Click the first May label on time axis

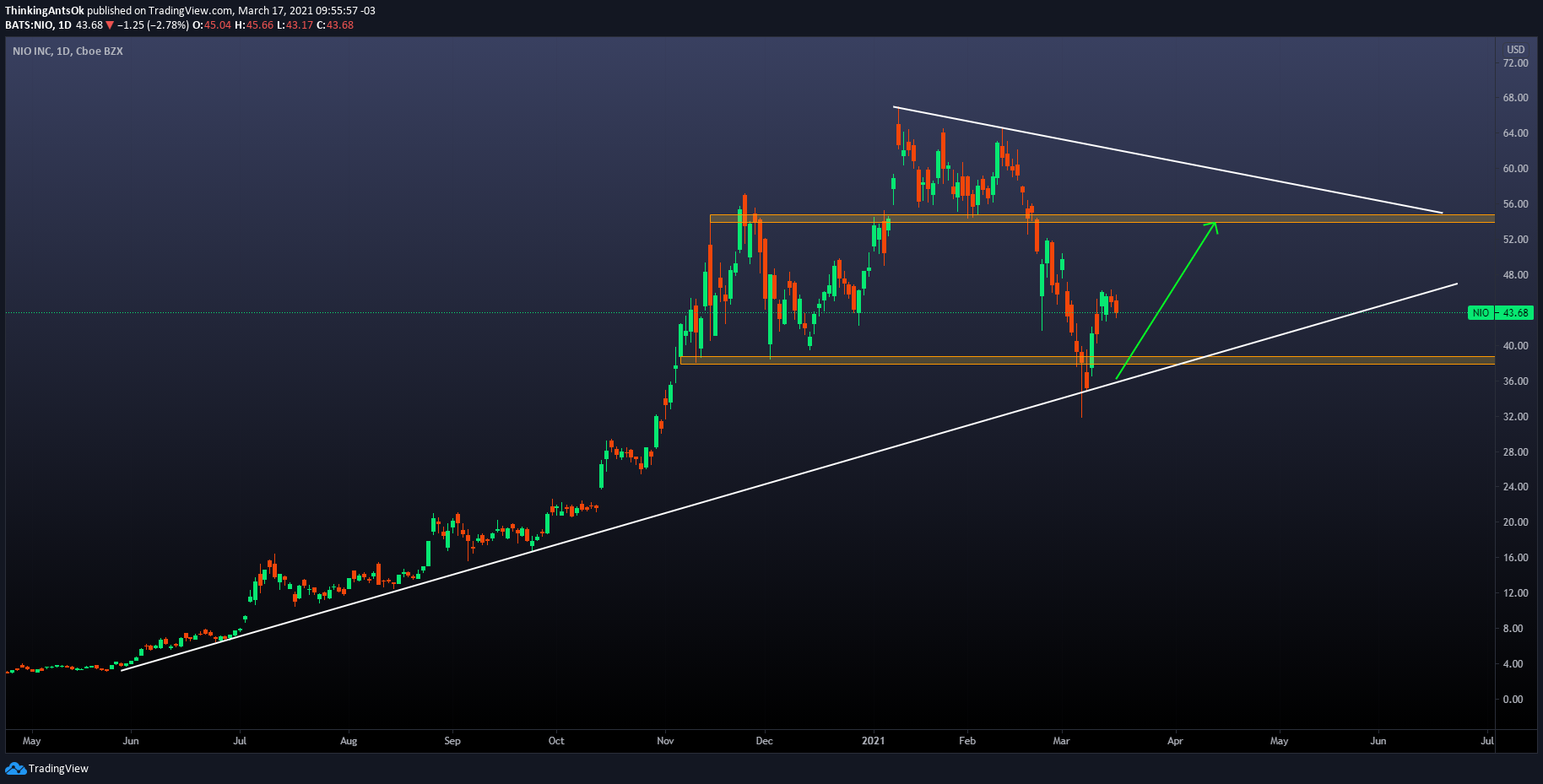tap(31, 741)
